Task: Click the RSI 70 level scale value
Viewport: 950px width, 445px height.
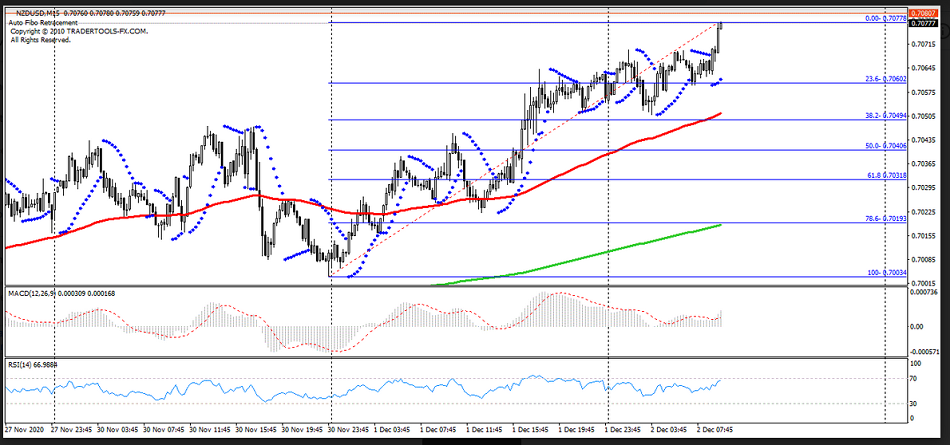Action: coord(914,379)
